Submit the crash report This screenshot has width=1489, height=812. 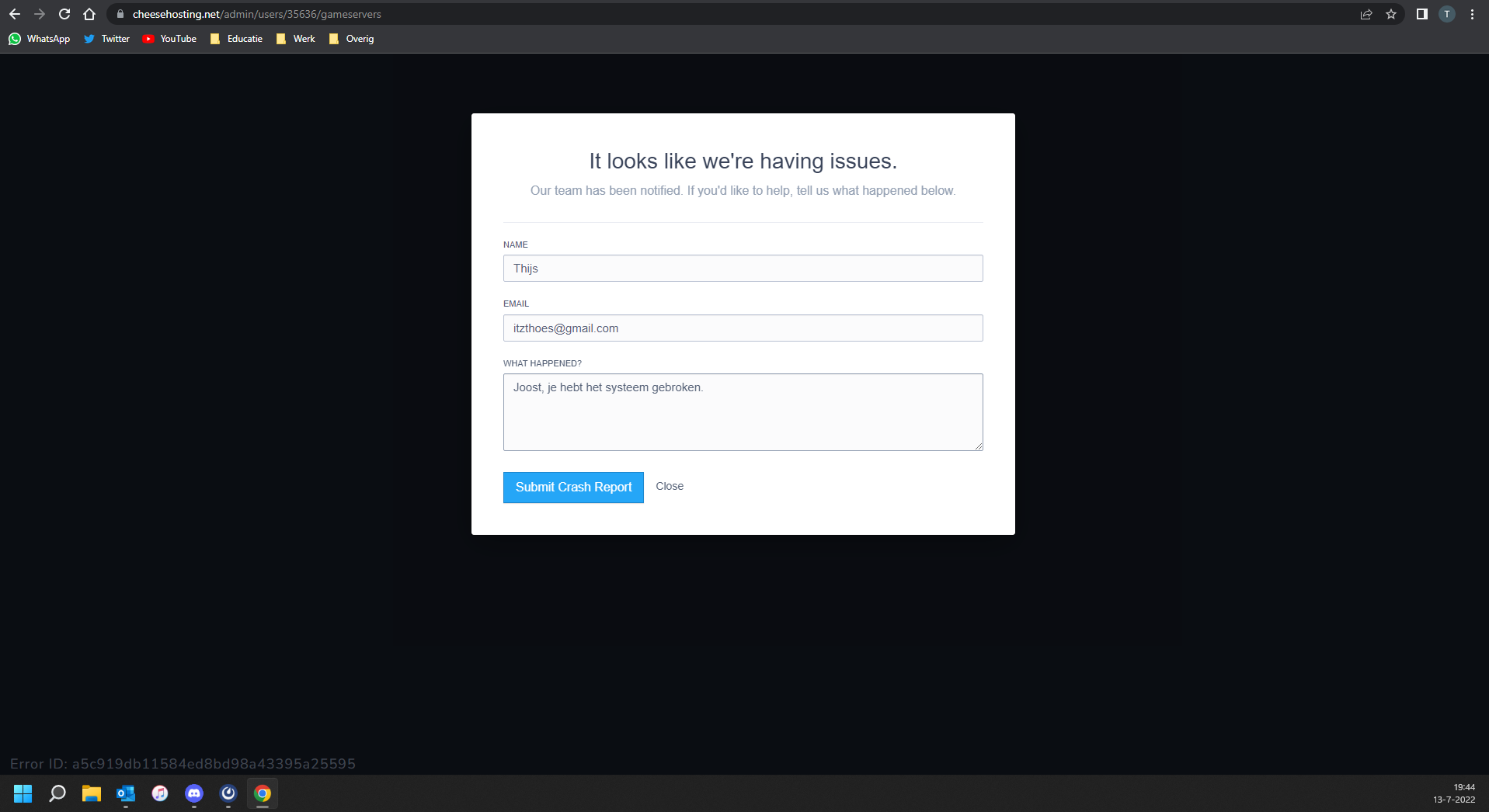click(573, 488)
